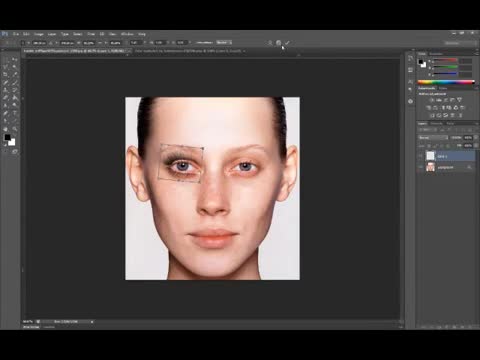
Task: Commit the transform with the checkmark
Action: point(287,43)
